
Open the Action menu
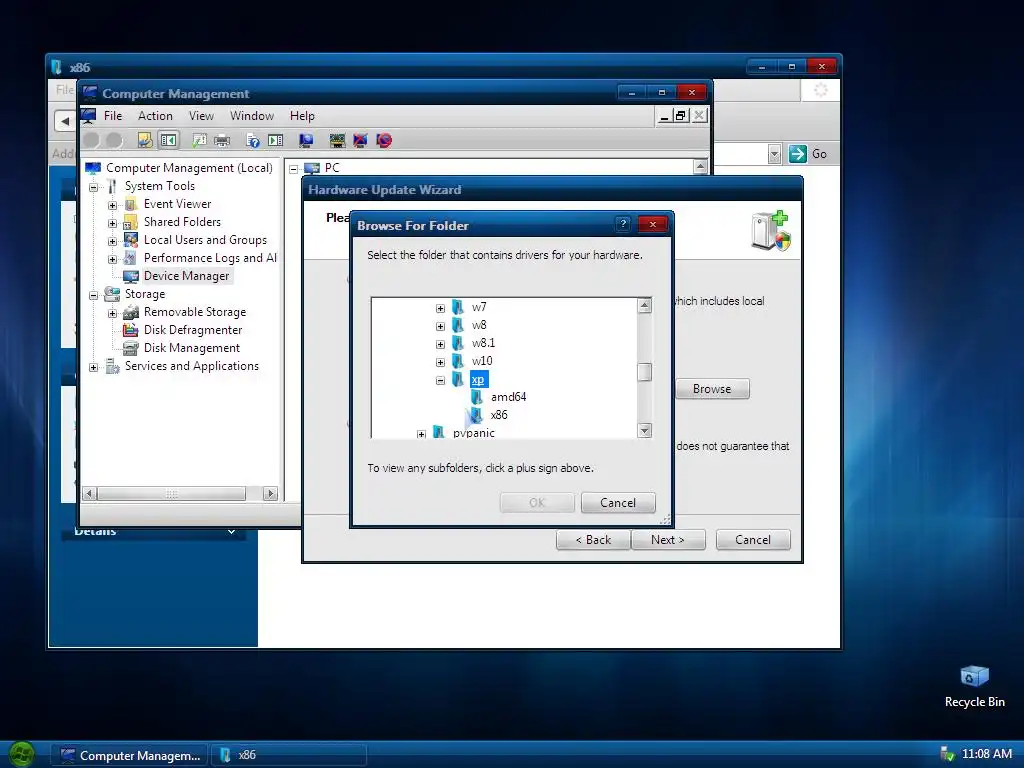155,116
